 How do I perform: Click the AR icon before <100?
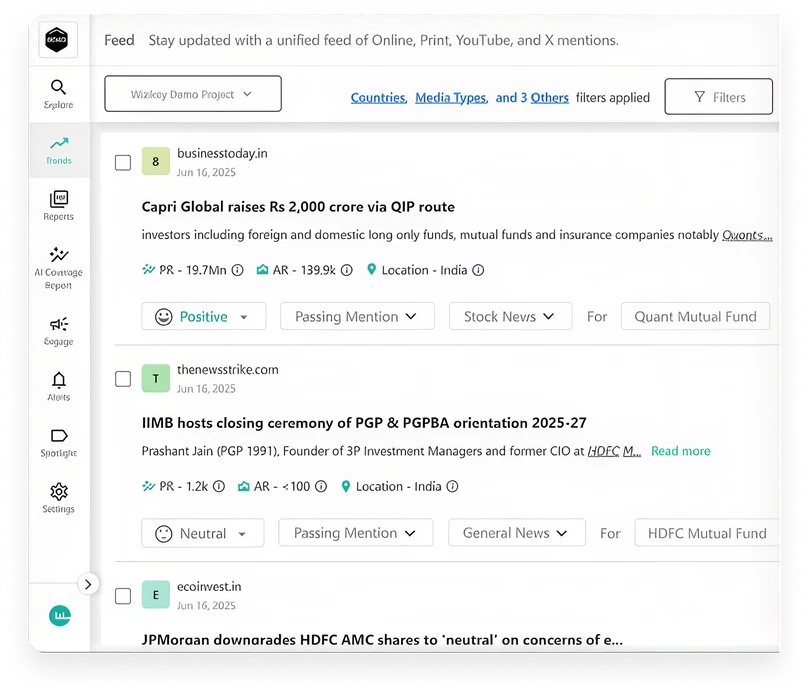[243, 486]
